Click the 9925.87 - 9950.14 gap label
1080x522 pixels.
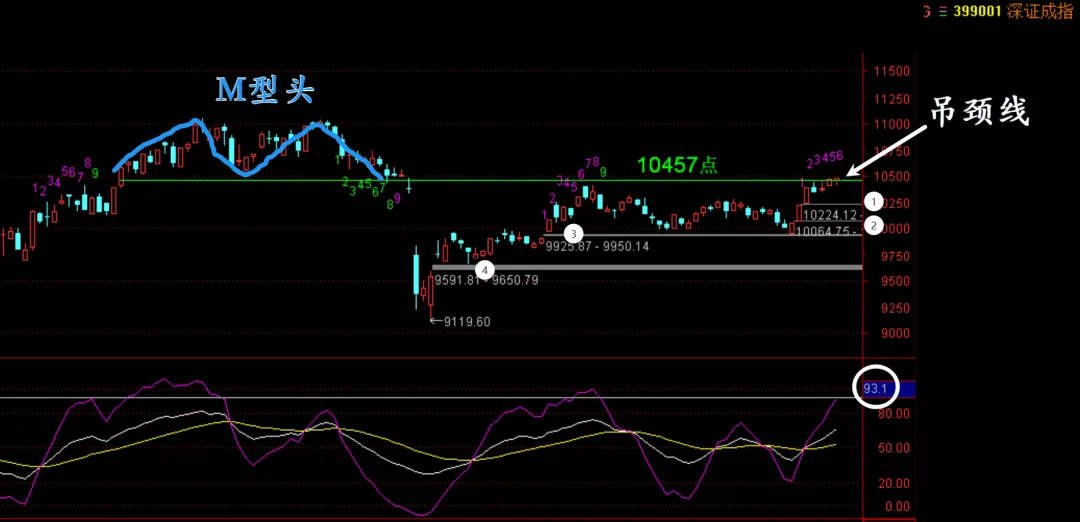coord(597,246)
